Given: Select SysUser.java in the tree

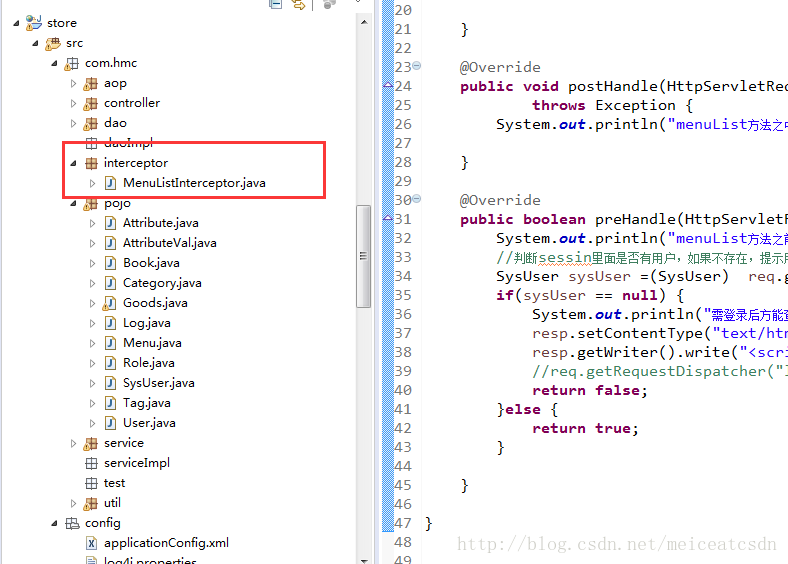Looking at the screenshot, I should coord(158,383).
